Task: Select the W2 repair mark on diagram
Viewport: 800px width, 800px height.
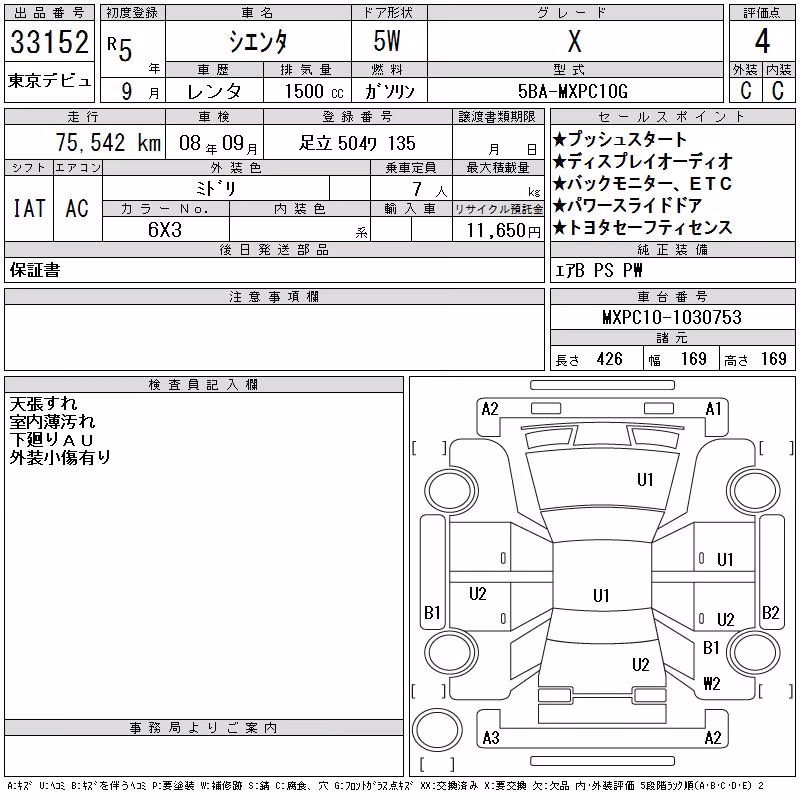Action: 712,683
